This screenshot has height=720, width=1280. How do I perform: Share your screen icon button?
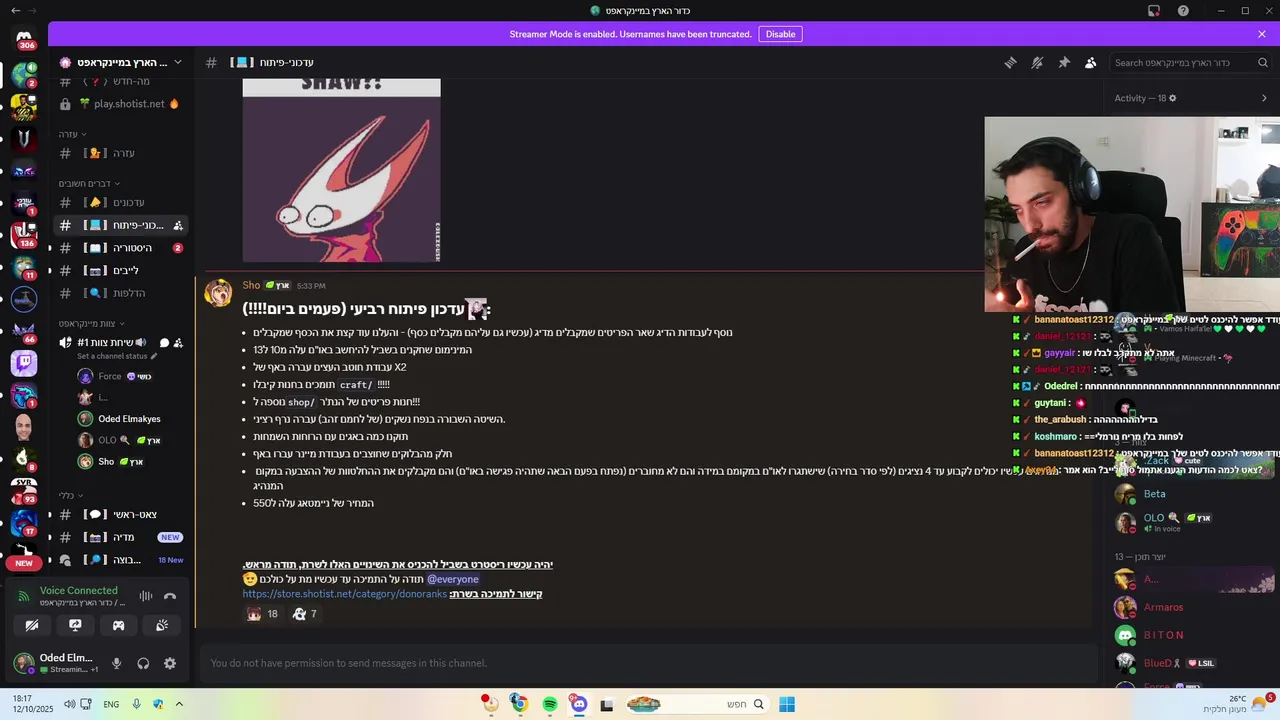[x=75, y=625]
